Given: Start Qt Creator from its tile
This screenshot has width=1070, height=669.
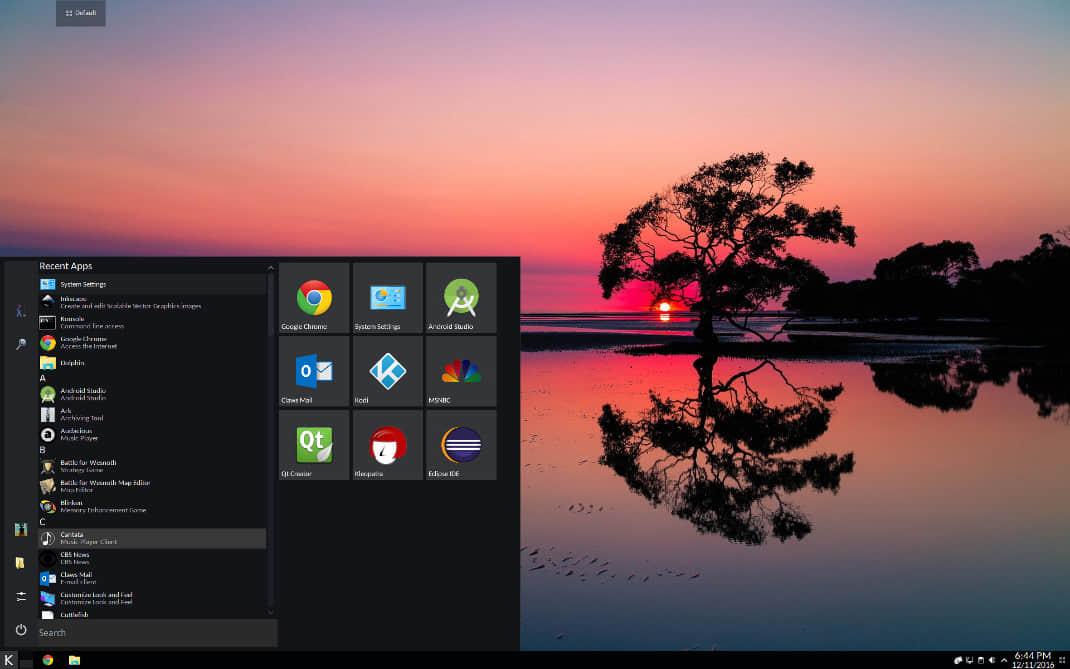Looking at the screenshot, I should tap(313, 443).
